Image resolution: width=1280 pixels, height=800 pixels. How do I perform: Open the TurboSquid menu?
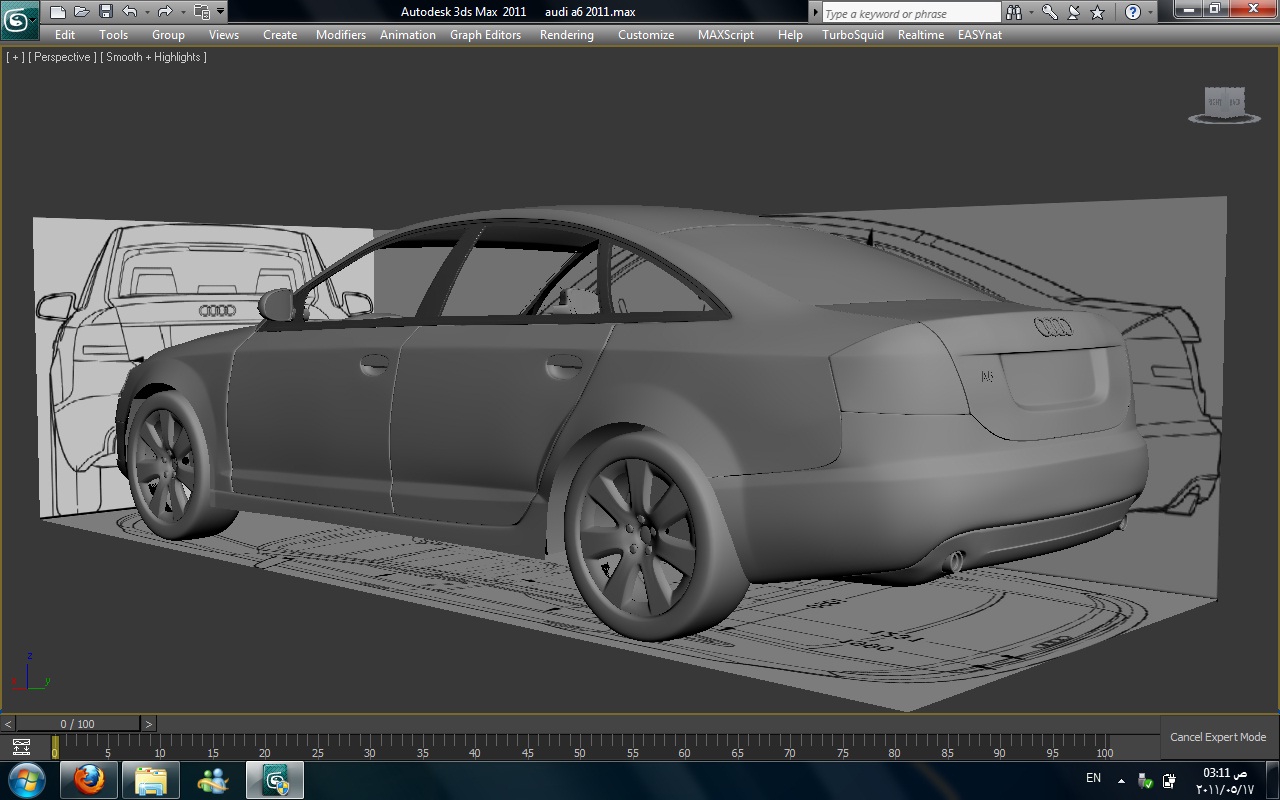tap(853, 34)
